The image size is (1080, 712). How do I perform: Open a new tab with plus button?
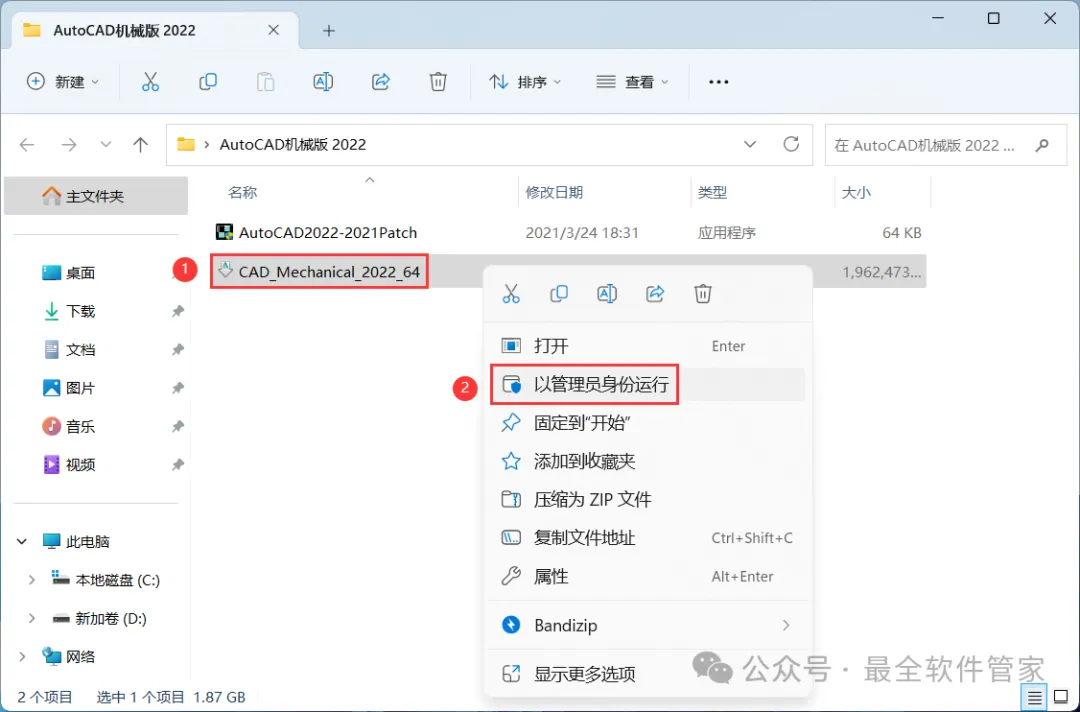click(329, 31)
